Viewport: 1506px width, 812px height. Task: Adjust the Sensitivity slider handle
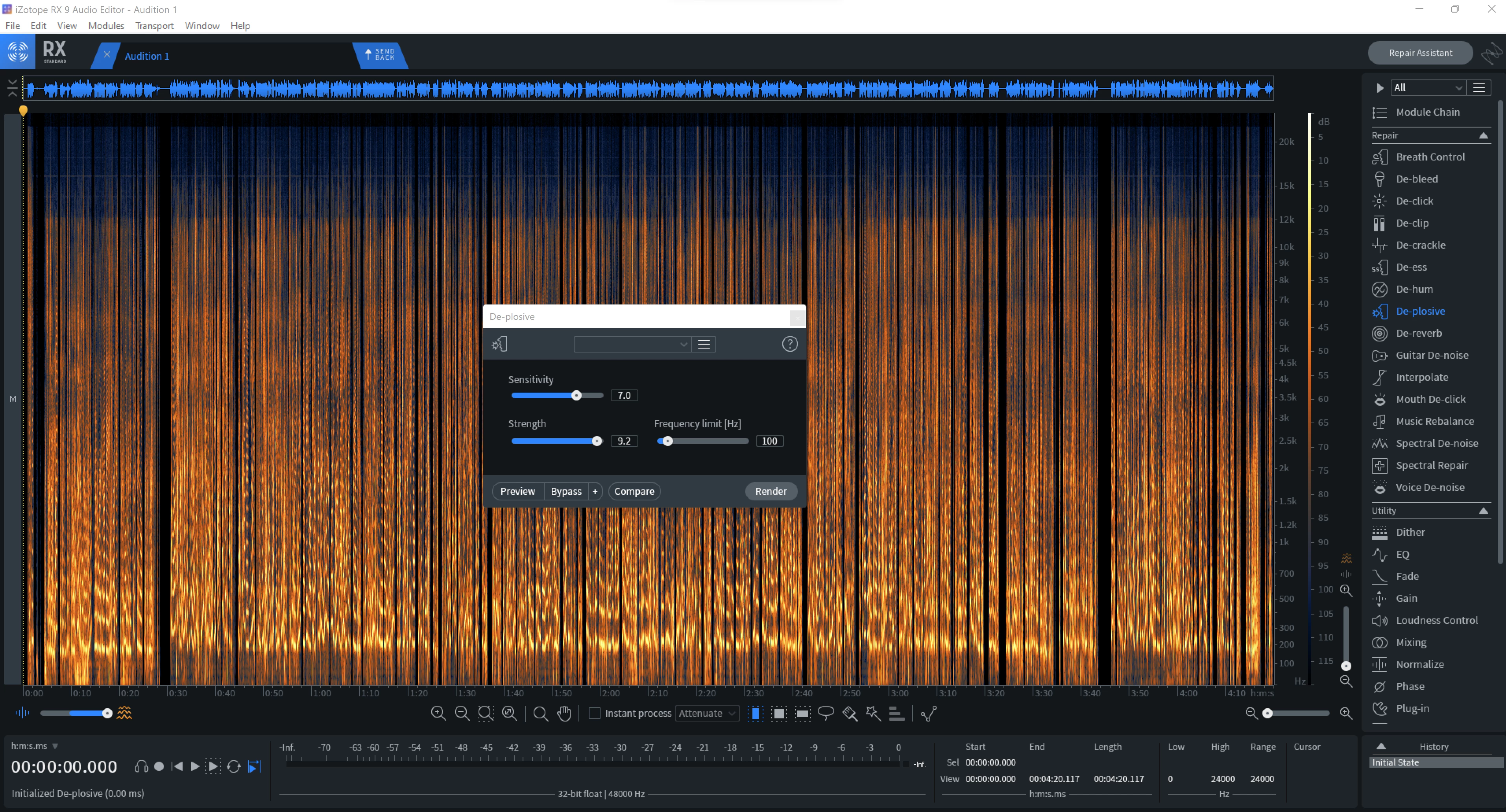(x=577, y=395)
